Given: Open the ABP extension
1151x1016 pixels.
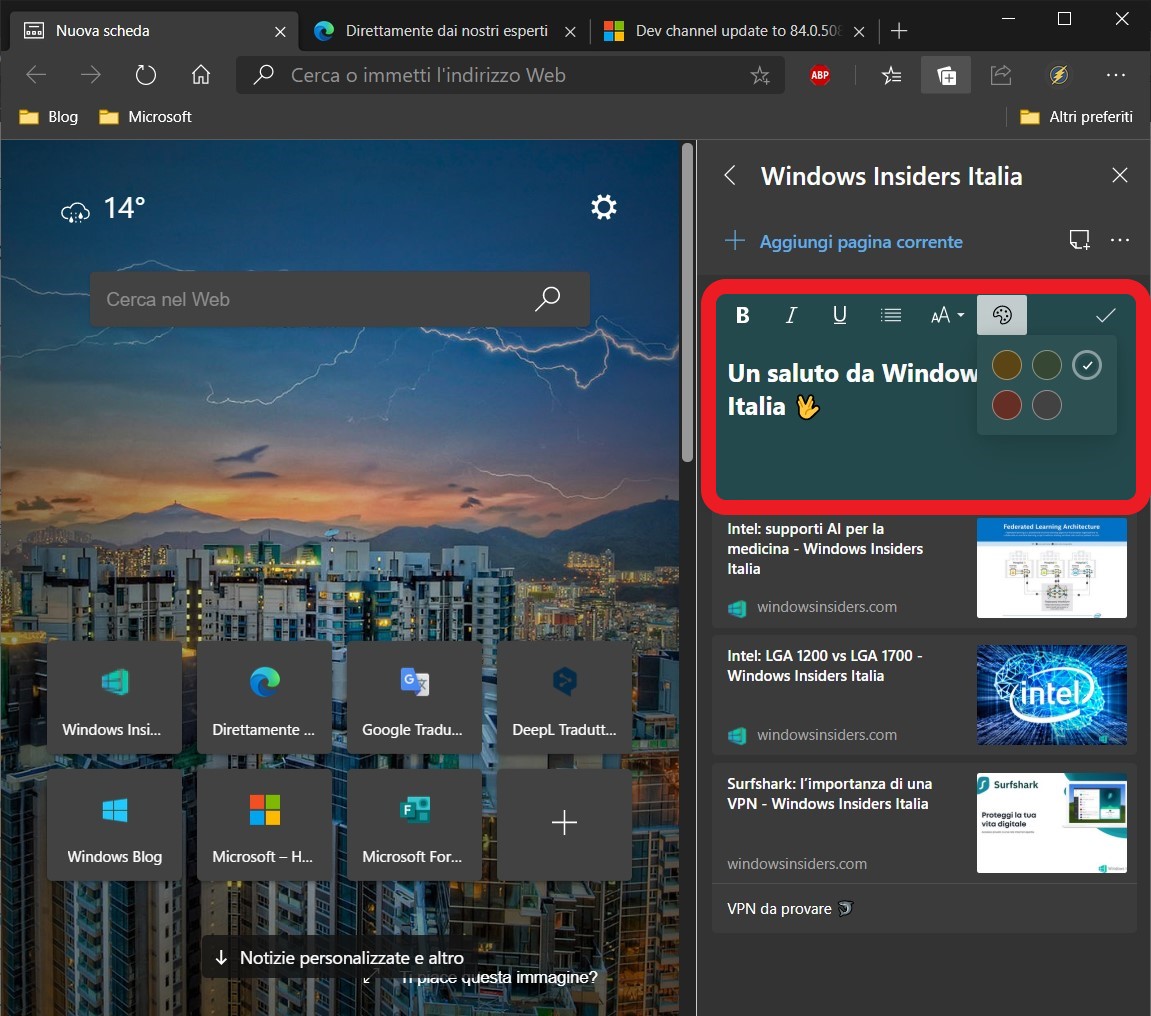Looking at the screenshot, I should tap(819, 75).
